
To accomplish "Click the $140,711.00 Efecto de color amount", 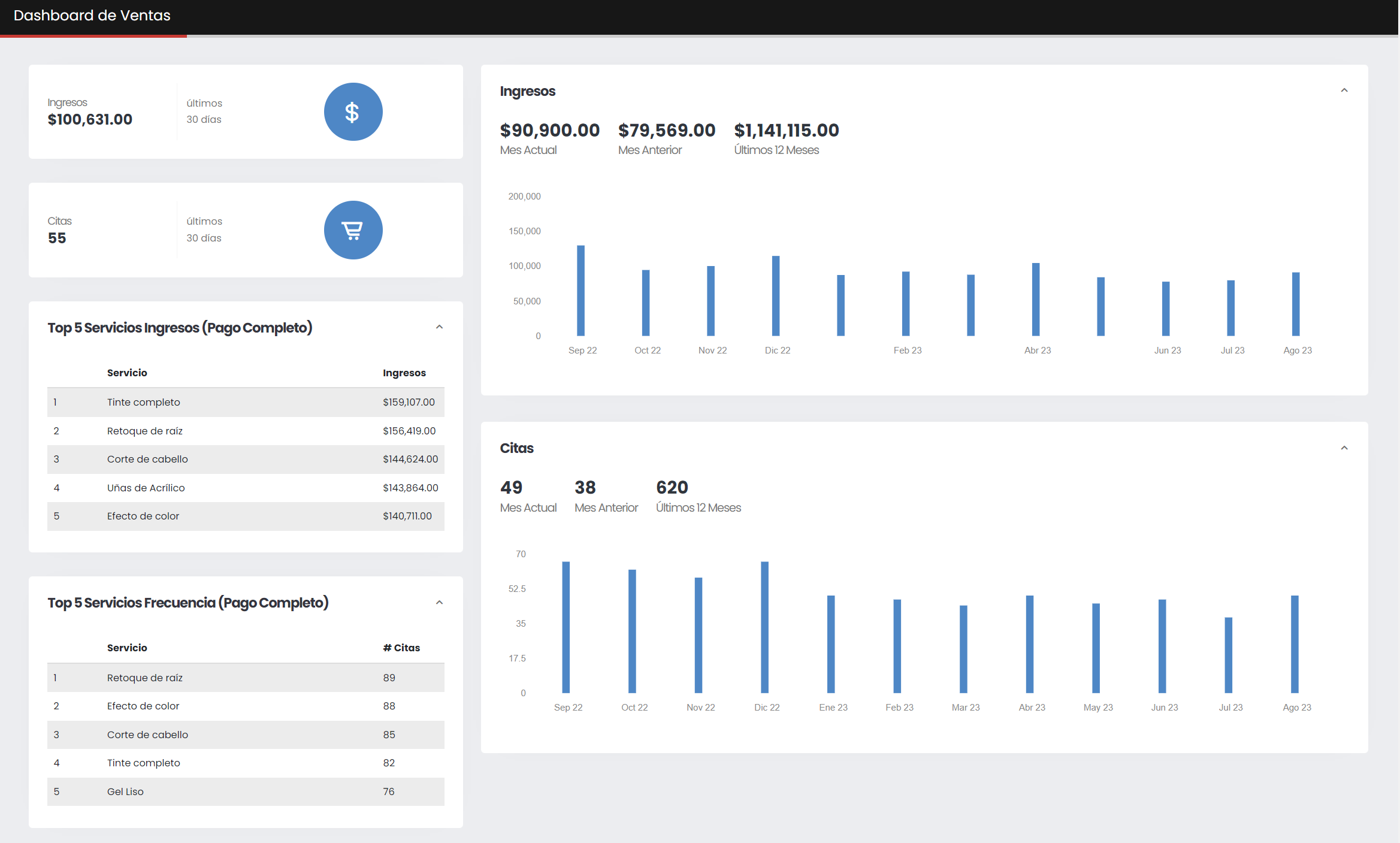I will tap(407, 516).
